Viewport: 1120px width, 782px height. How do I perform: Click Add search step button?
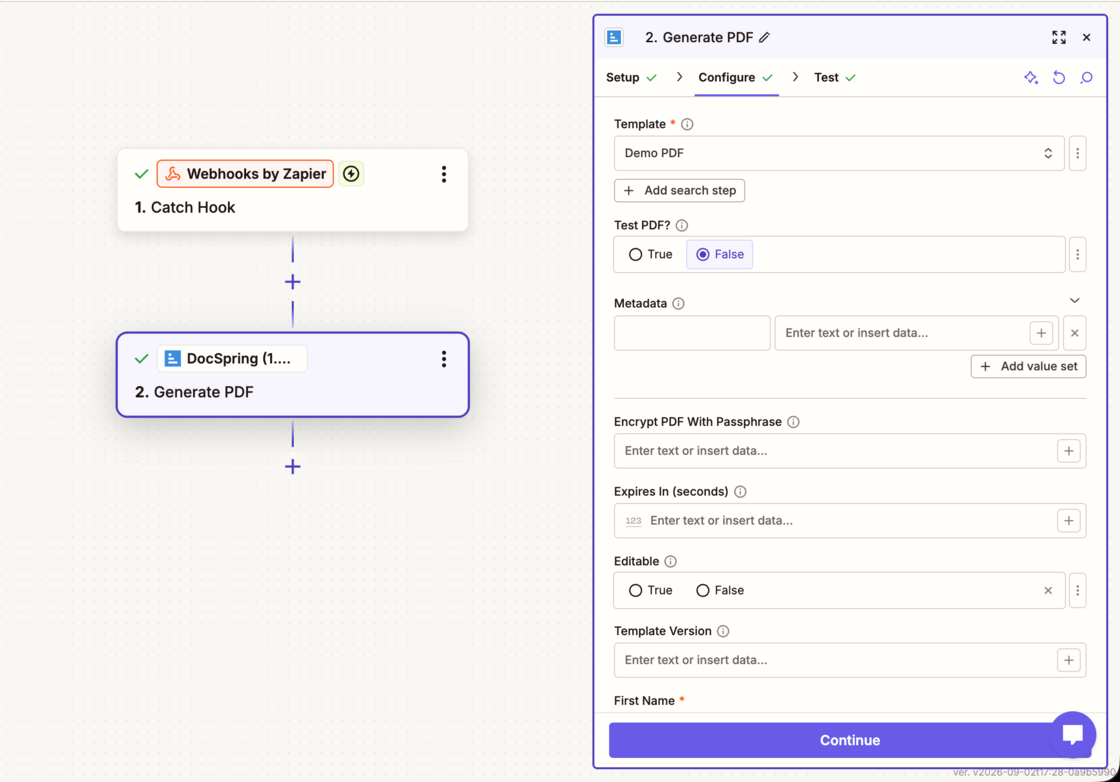[679, 191]
